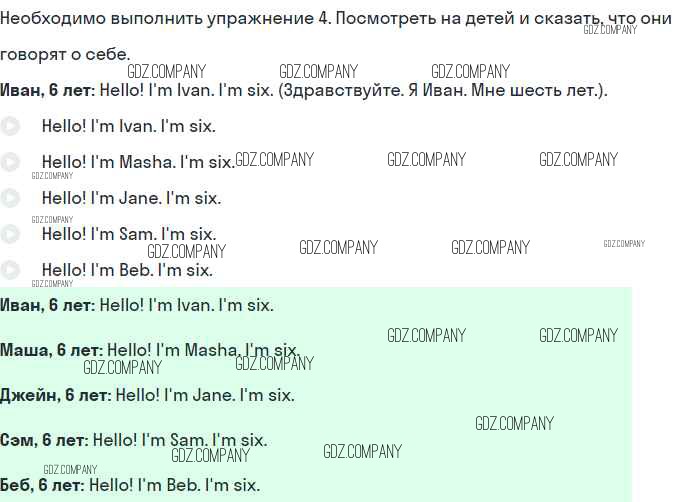680x502 pixels.
Task: Click the Beb sentence text beside its play icon
Action: click(x=127, y=270)
